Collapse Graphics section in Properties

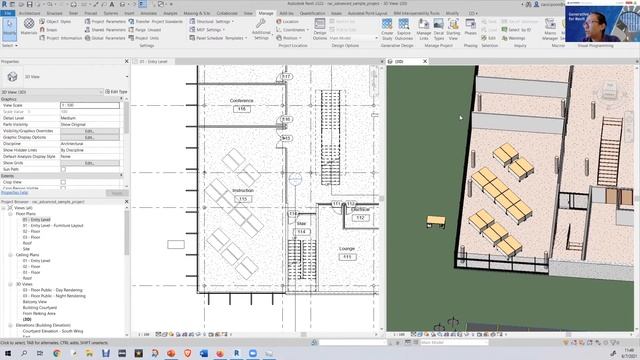[121, 99]
